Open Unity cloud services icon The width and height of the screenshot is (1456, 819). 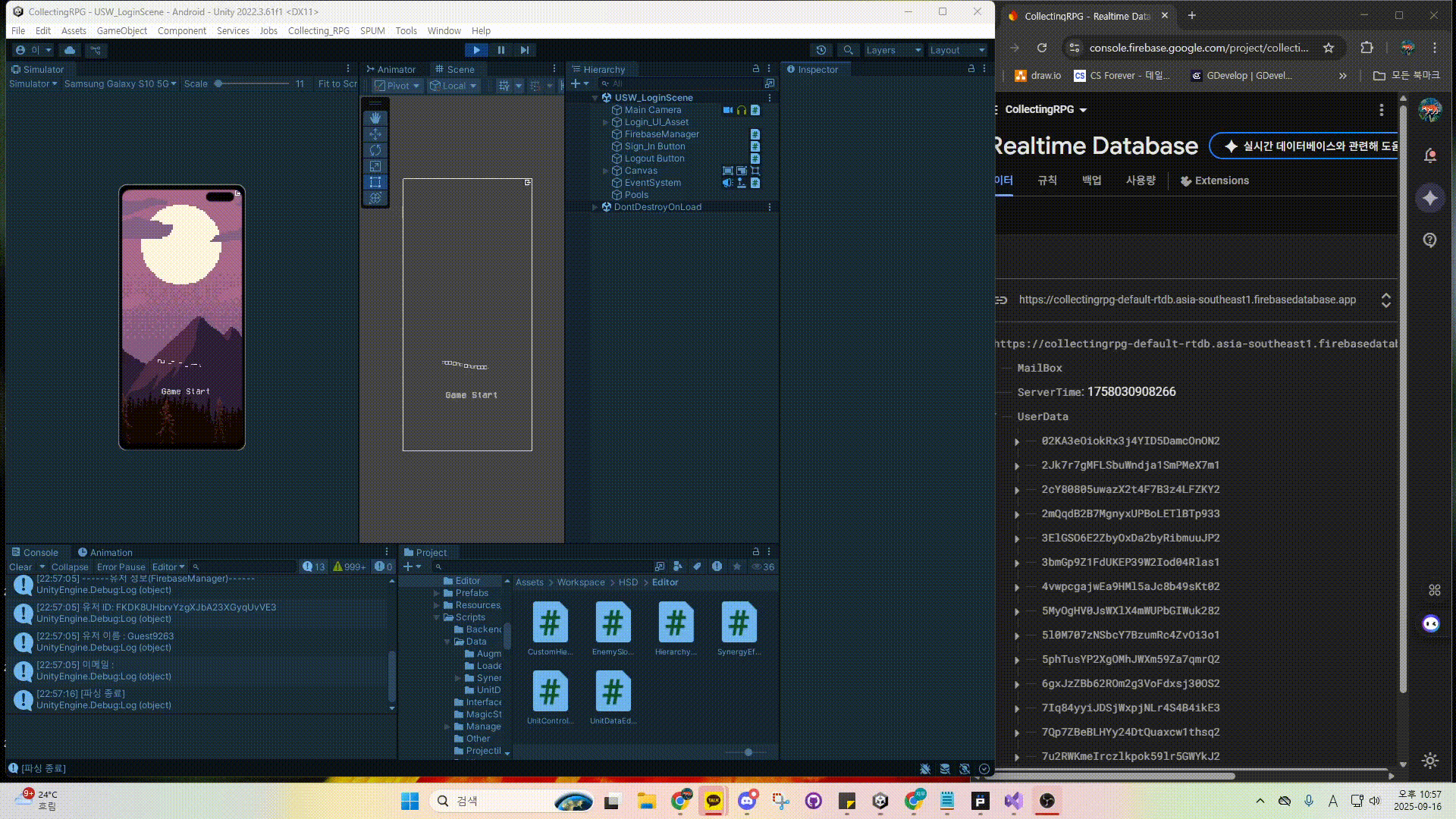point(70,50)
